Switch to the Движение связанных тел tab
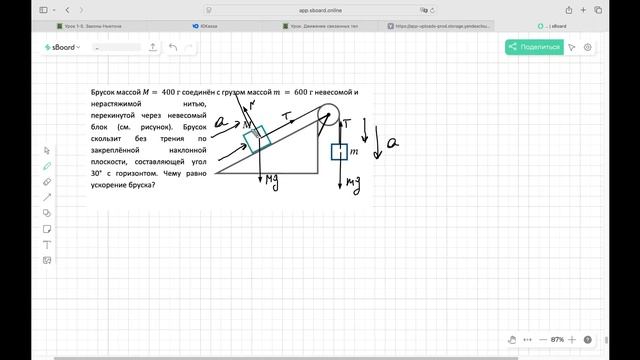Image resolution: width=640 pixels, height=360 pixels. [x=320, y=26]
